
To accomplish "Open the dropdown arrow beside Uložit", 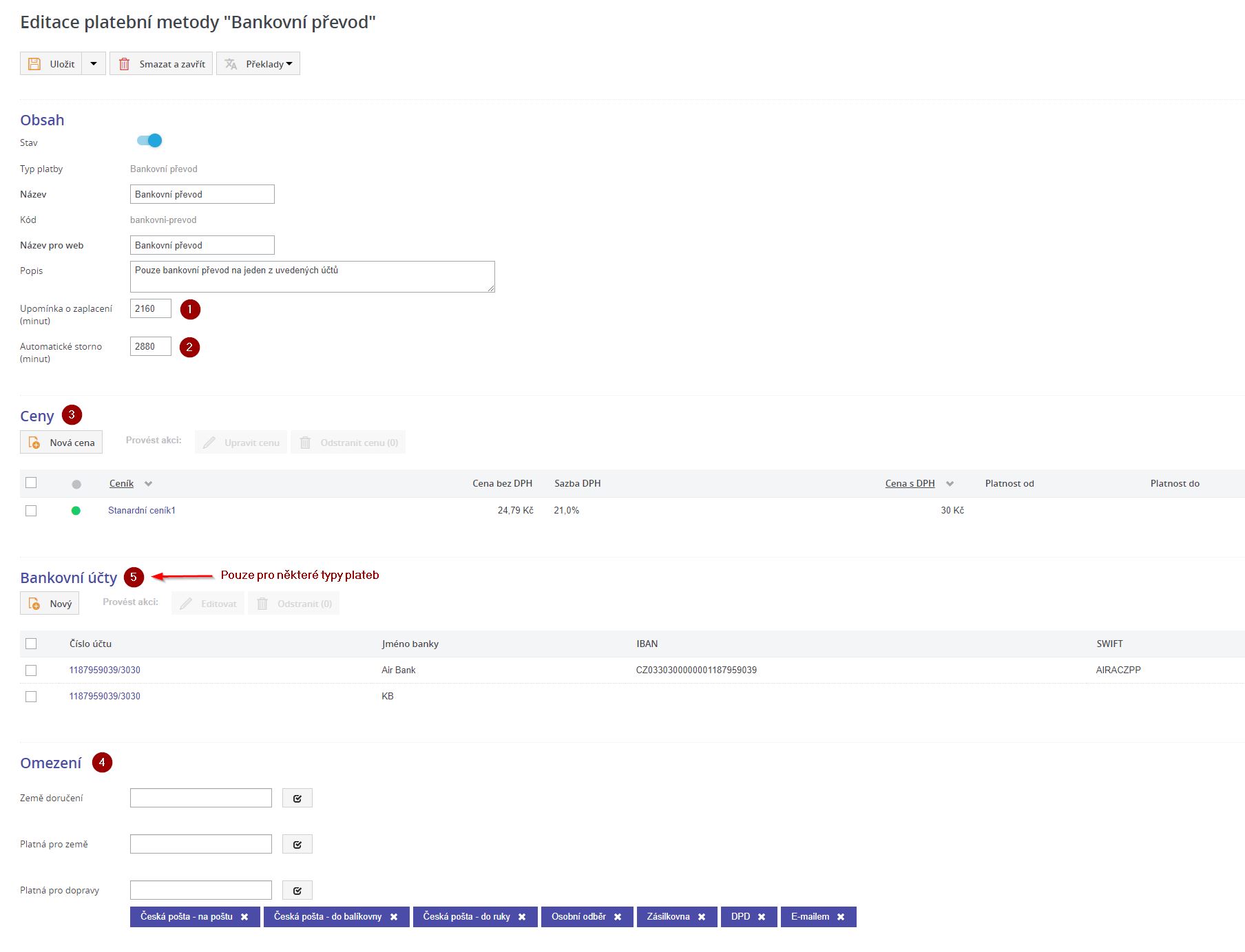I will pyautogui.click(x=94, y=64).
